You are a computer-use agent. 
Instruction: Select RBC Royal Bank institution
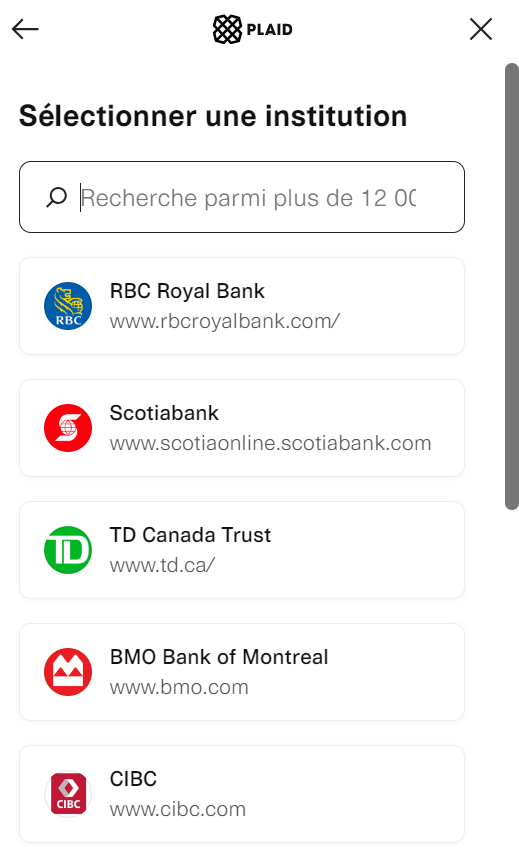[x=242, y=306]
